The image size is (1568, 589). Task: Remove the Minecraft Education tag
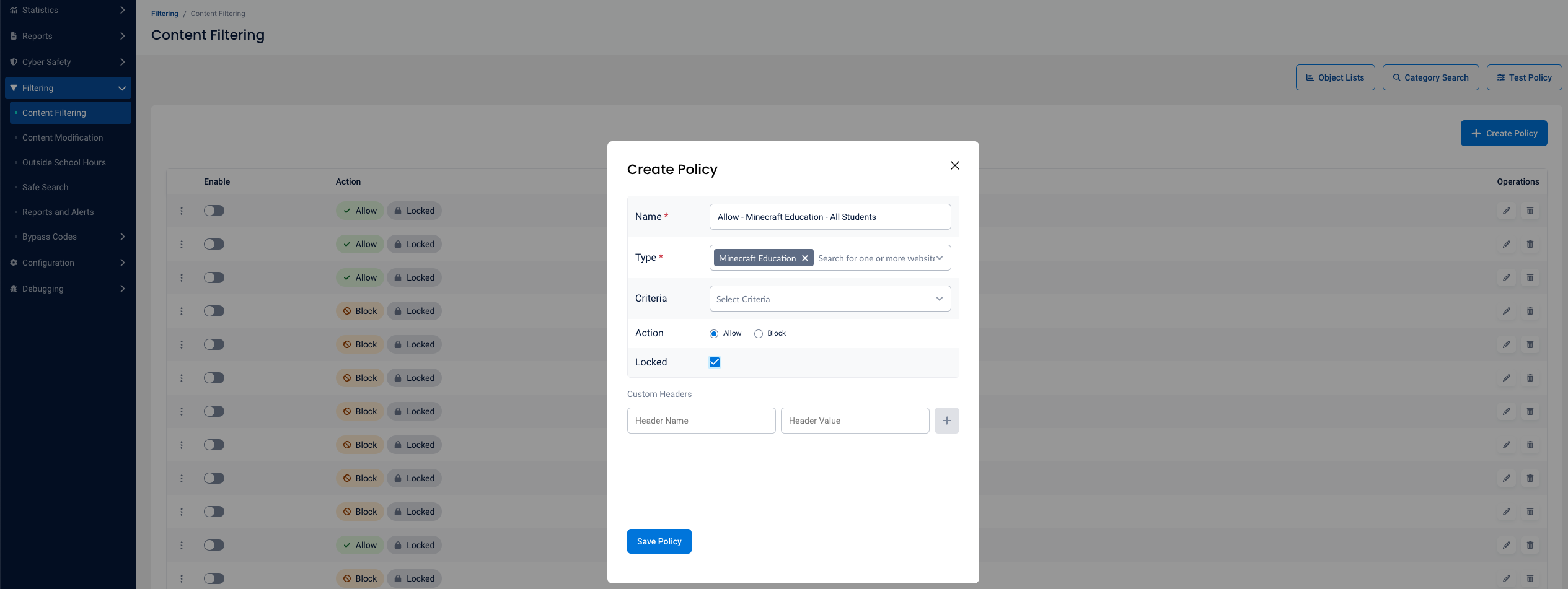804,258
